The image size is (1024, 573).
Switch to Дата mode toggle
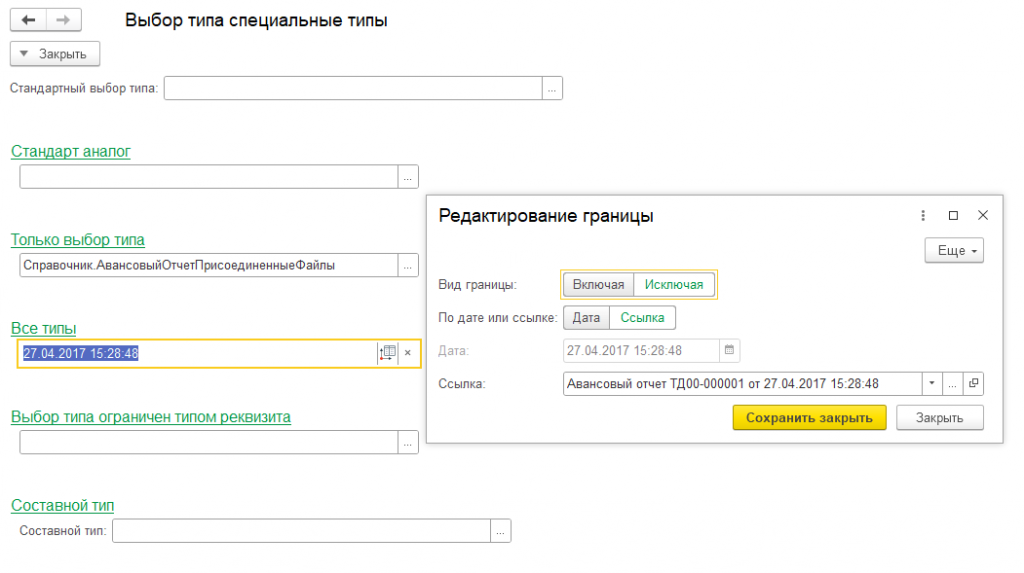pos(586,318)
